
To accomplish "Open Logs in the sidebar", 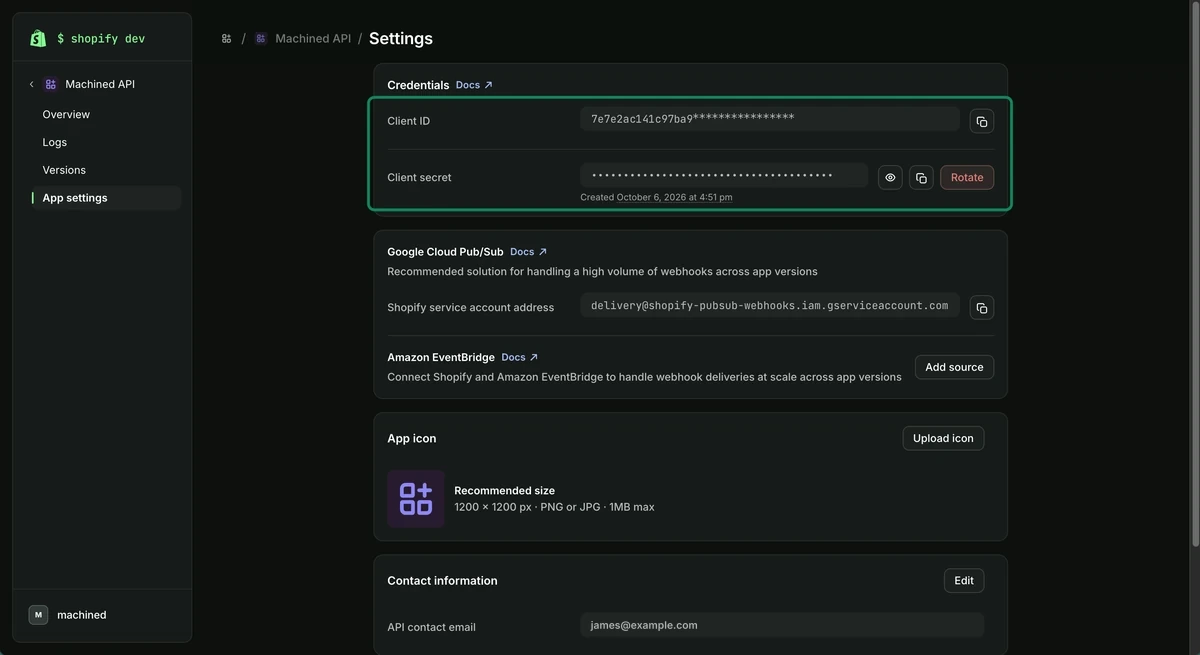I will click(55, 142).
